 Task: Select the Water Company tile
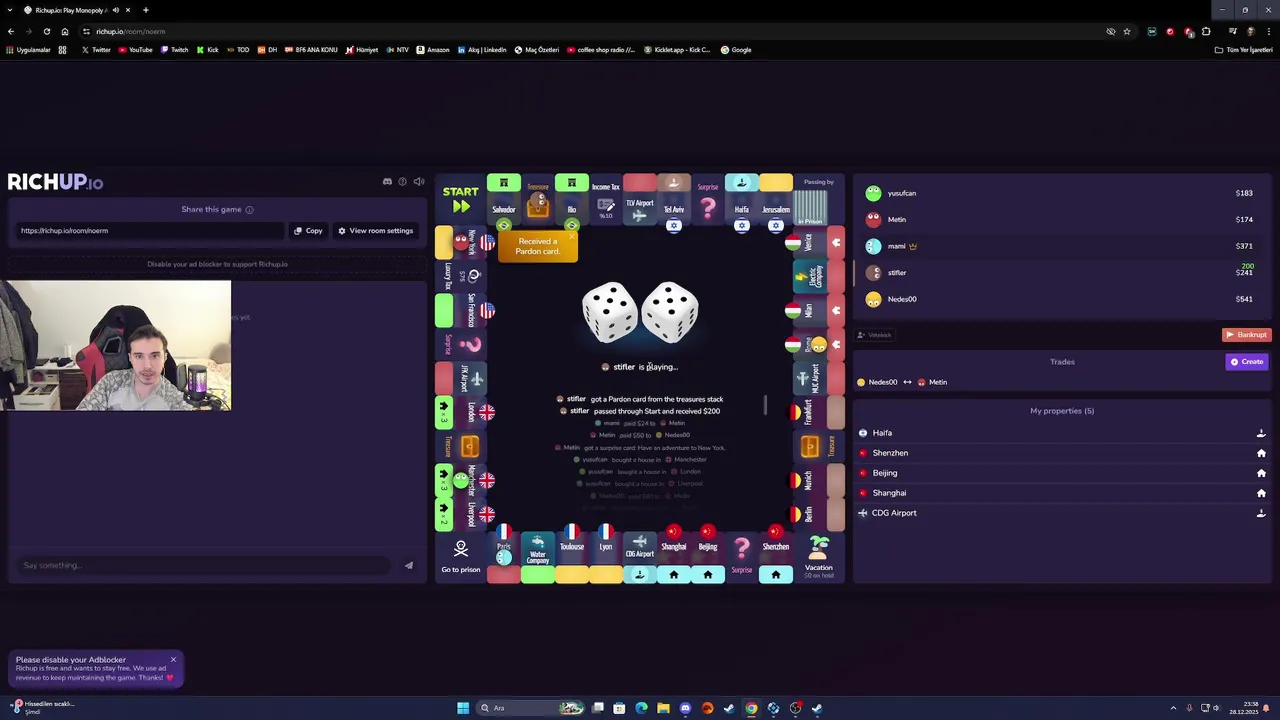(538, 556)
